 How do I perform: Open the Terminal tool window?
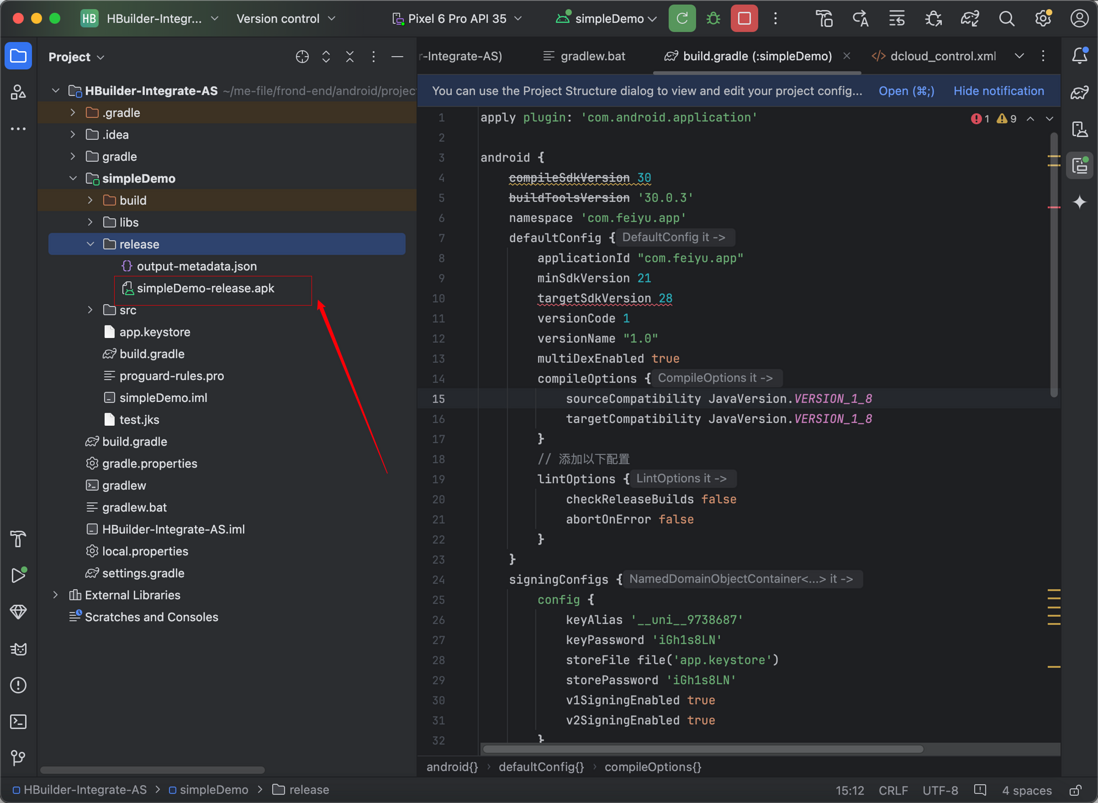click(x=18, y=721)
